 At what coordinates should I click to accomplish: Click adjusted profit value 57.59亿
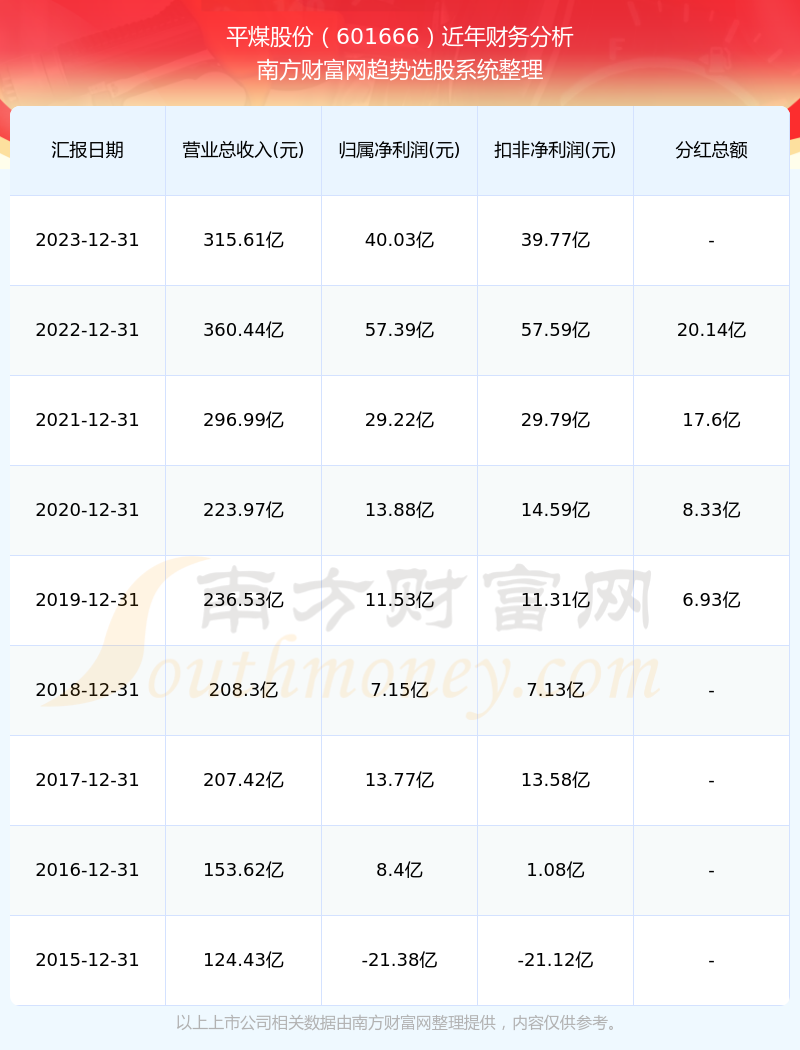[556, 330]
